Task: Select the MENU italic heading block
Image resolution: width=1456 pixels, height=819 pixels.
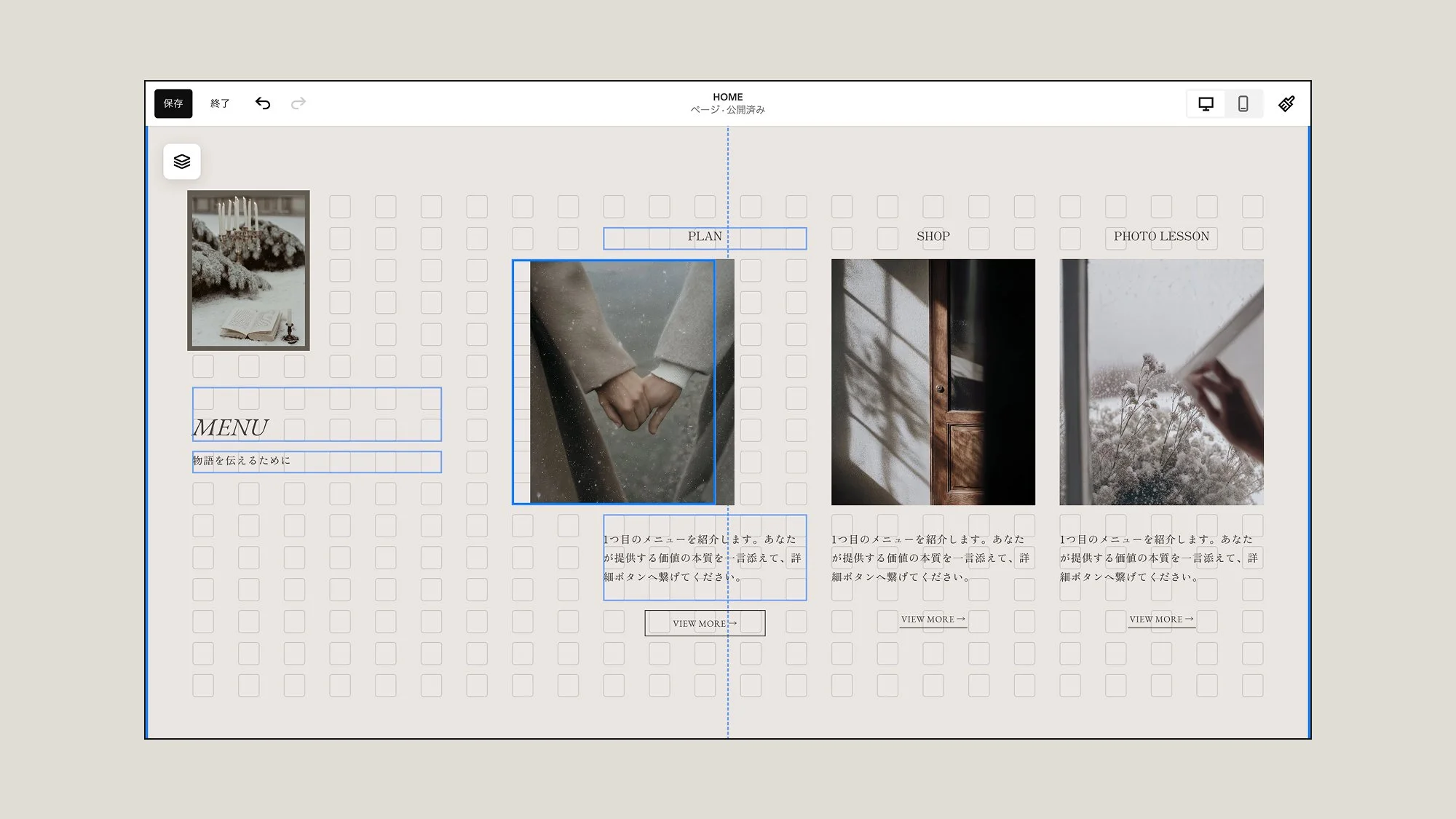Action: pos(316,415)
